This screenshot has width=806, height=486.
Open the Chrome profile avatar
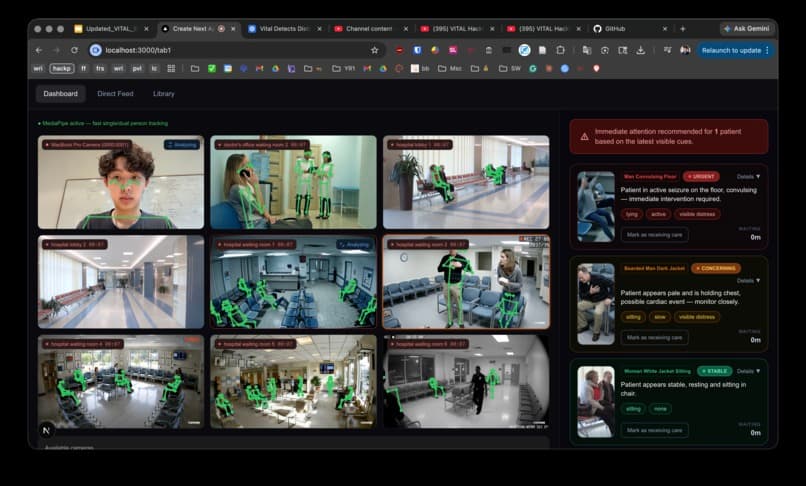[685, 50]
